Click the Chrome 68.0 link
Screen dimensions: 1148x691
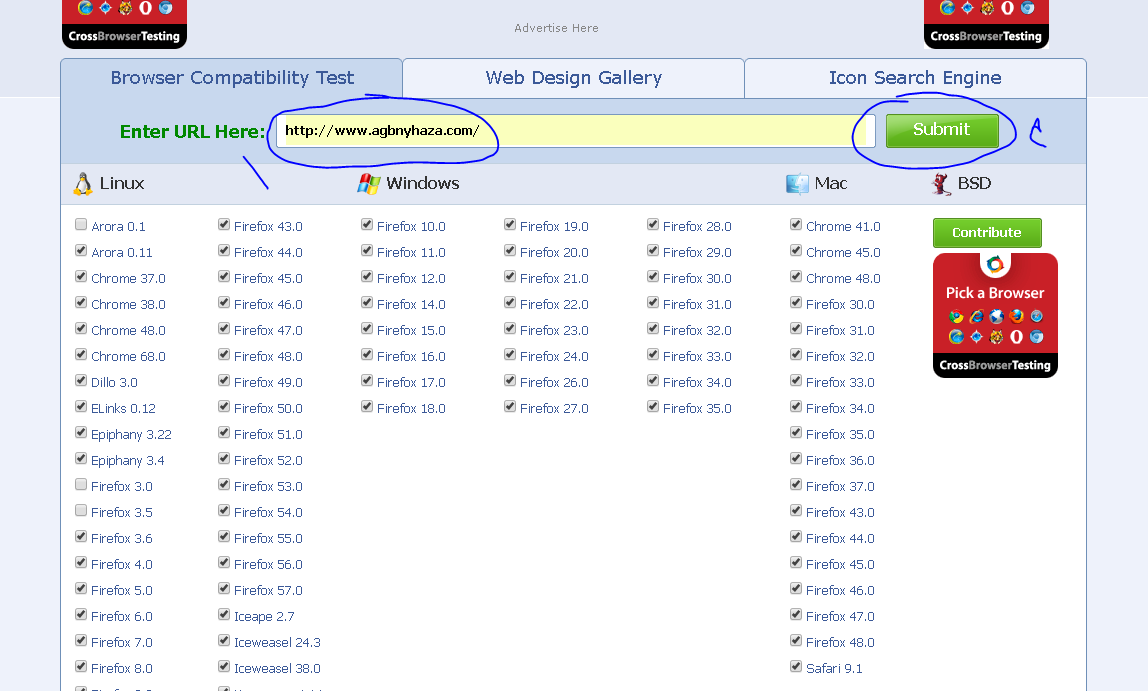(x=128, y=356)
